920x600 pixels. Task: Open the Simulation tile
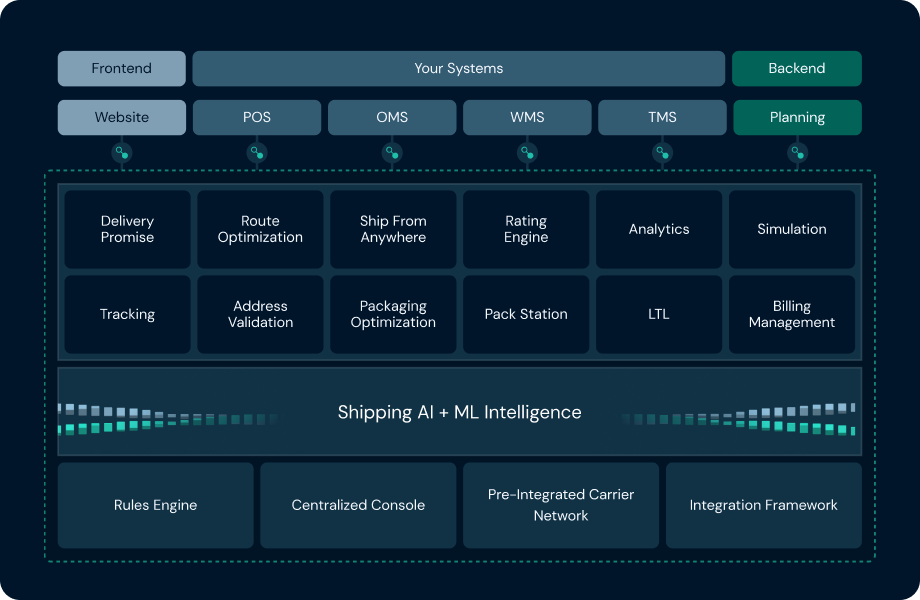coord(792,229)
